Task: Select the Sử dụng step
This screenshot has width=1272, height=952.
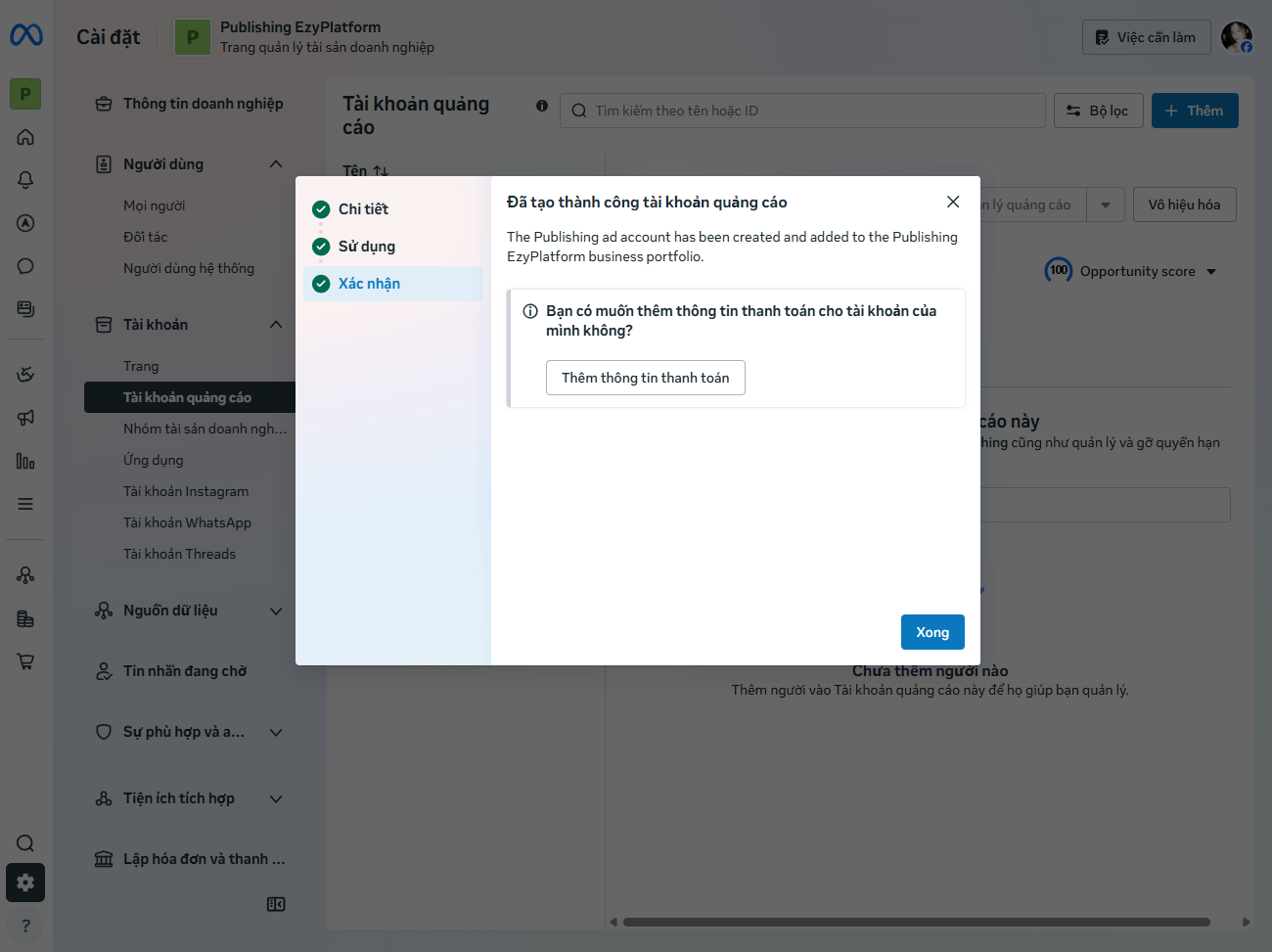Action: pos(393,247)
